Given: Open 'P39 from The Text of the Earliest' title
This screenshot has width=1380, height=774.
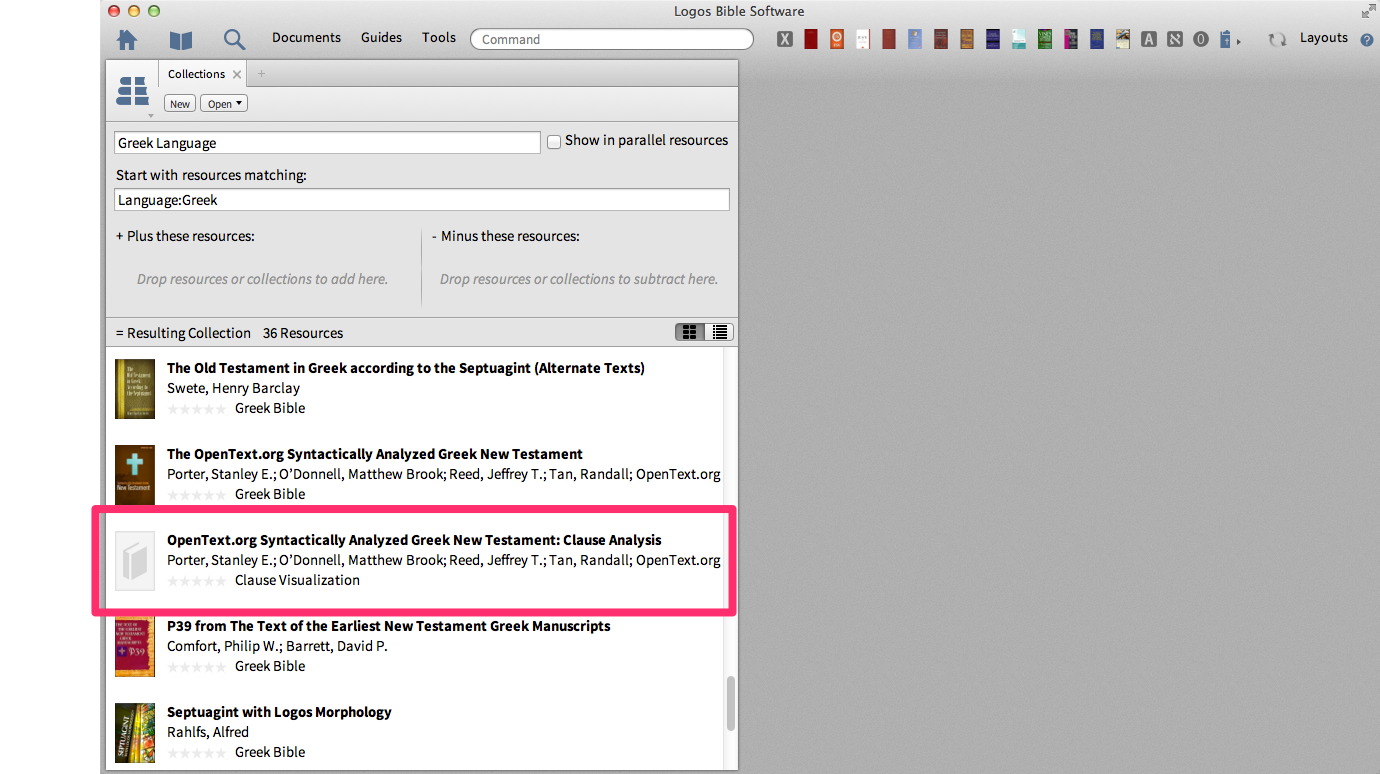Looking at the screenshot, I should [x=388, y=626].
